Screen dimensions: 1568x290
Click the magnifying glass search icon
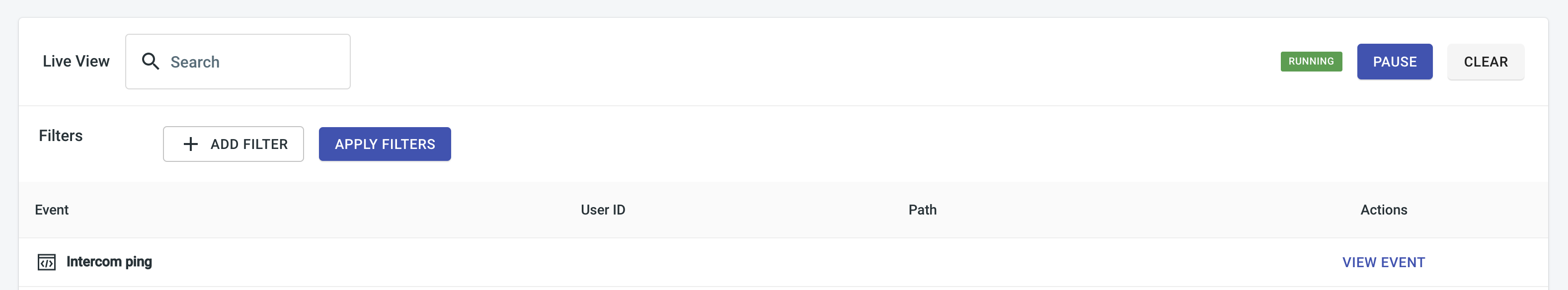tap(150, 62)
